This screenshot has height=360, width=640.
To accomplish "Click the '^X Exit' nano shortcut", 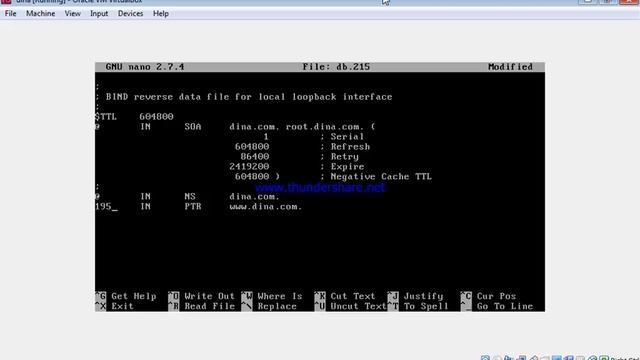I will [x=115, y=307].
